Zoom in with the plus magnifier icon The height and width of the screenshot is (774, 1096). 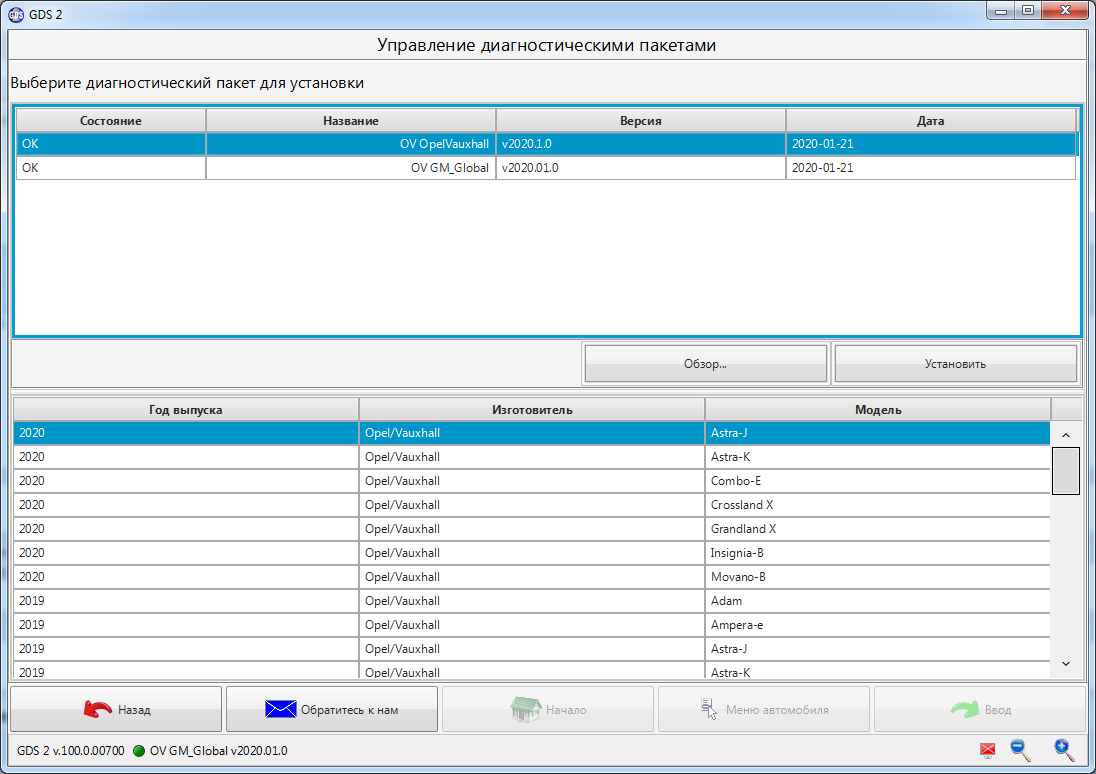[1064, 750]
